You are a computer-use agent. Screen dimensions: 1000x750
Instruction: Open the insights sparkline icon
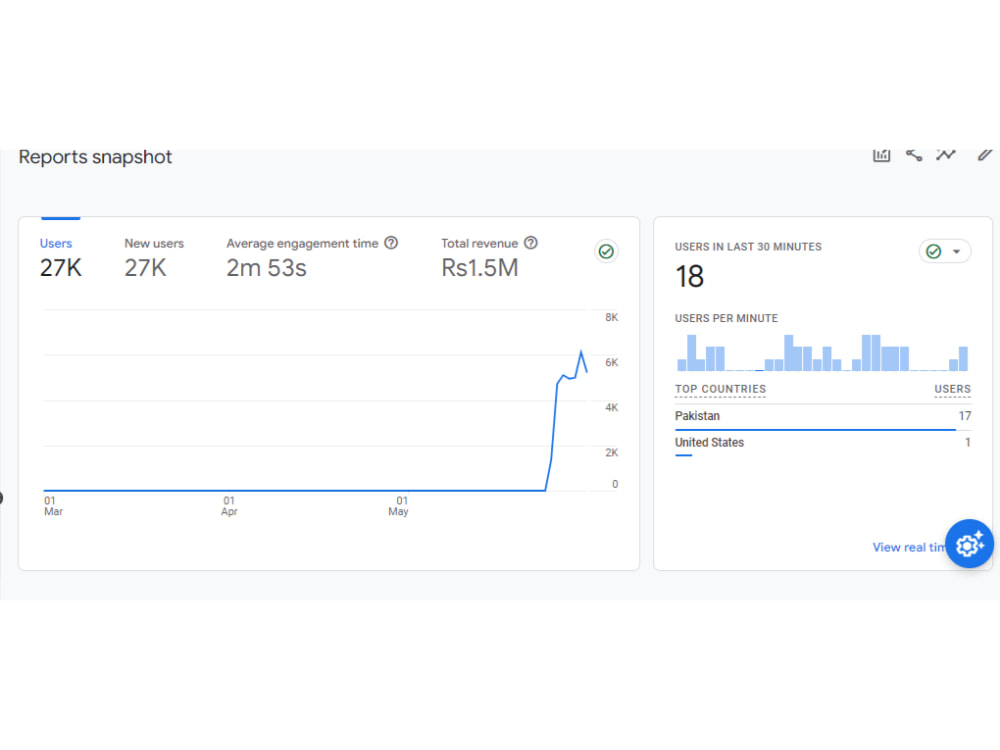click(946, 155)
